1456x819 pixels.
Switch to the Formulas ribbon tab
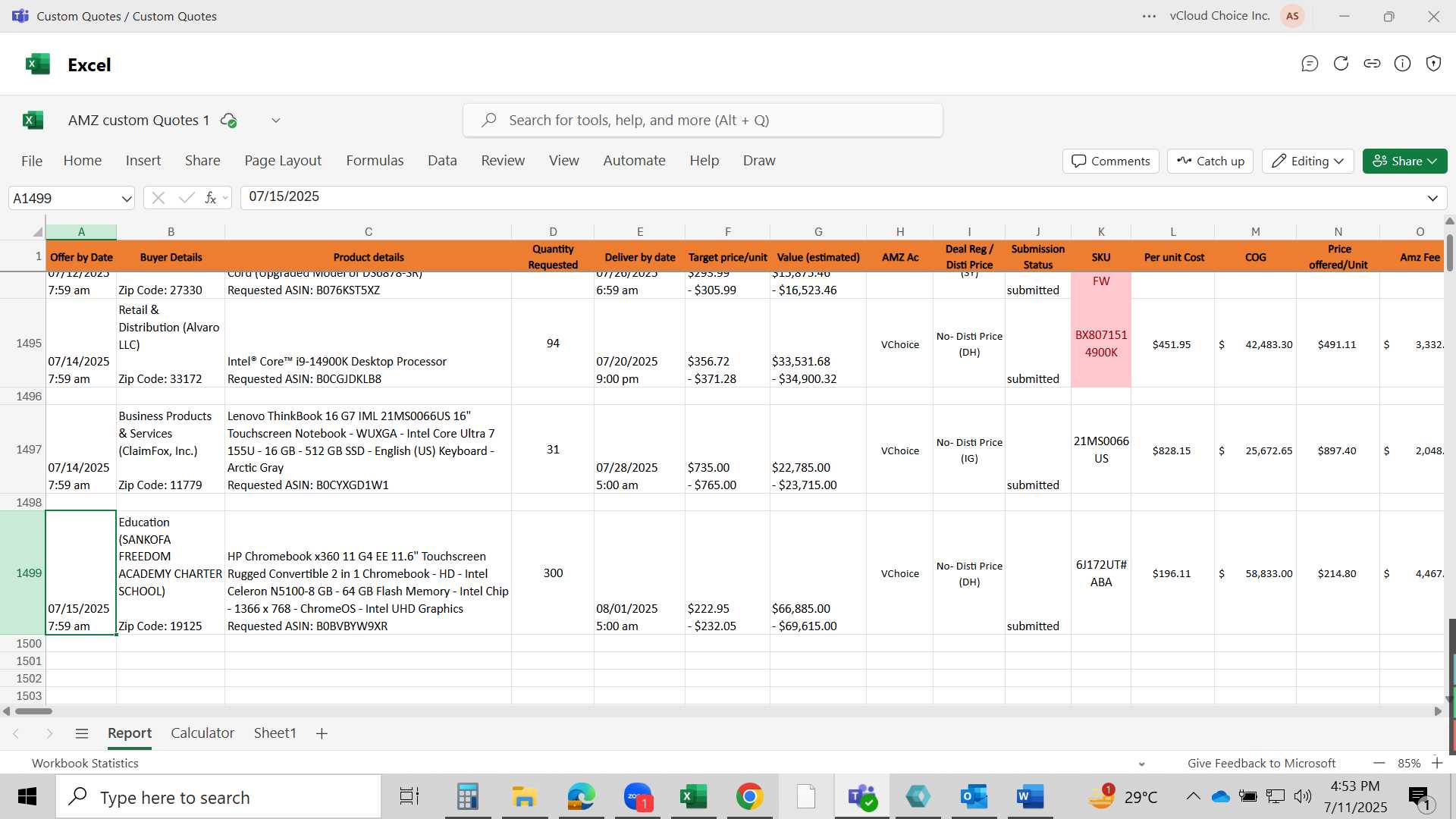point(375,161)
